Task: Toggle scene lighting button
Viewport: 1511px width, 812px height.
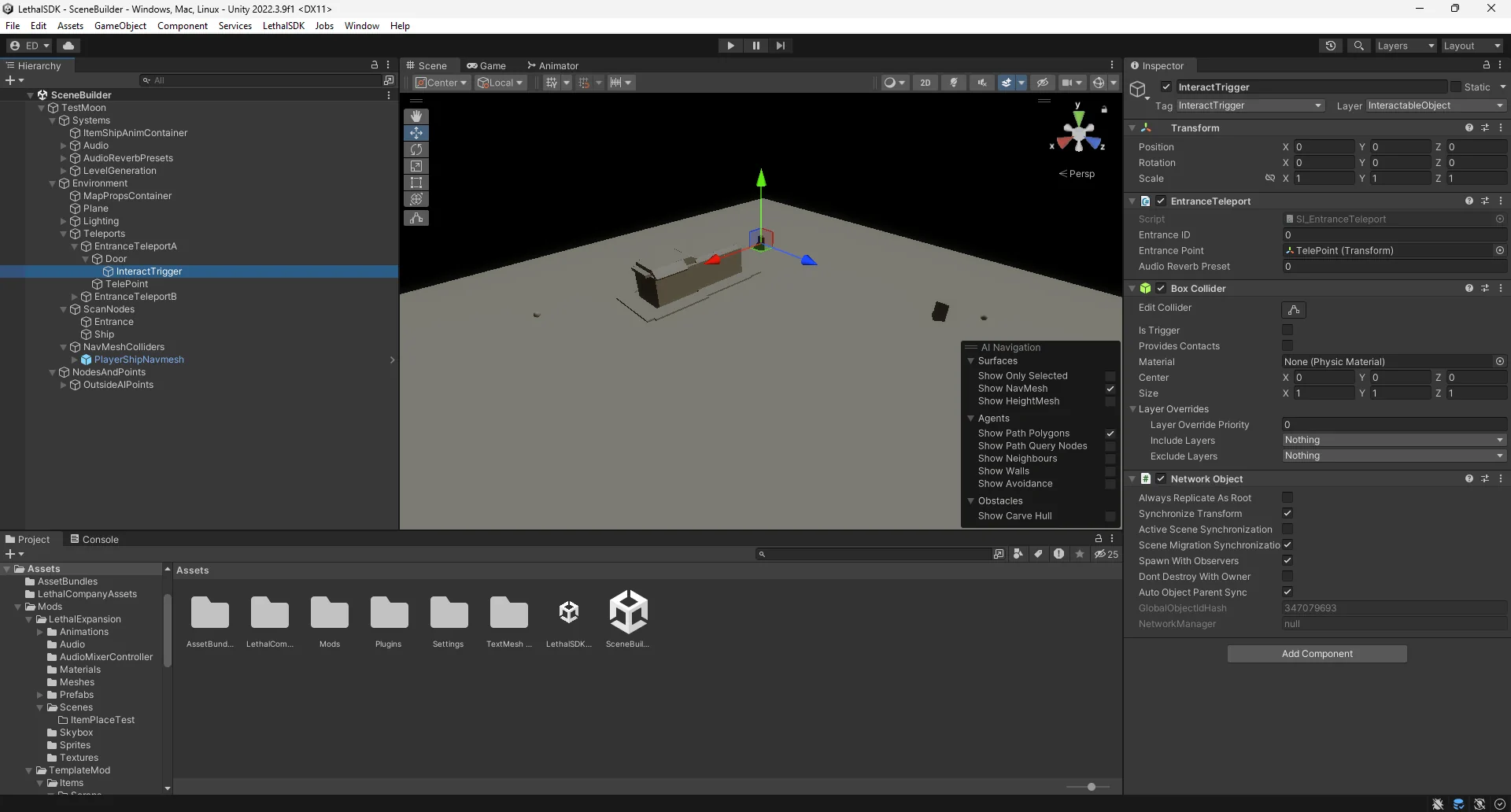Action: coord(954,83)
